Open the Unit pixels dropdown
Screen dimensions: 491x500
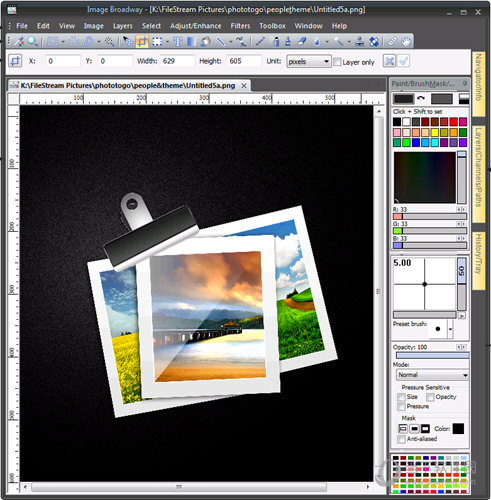click(x=309, y=61)
